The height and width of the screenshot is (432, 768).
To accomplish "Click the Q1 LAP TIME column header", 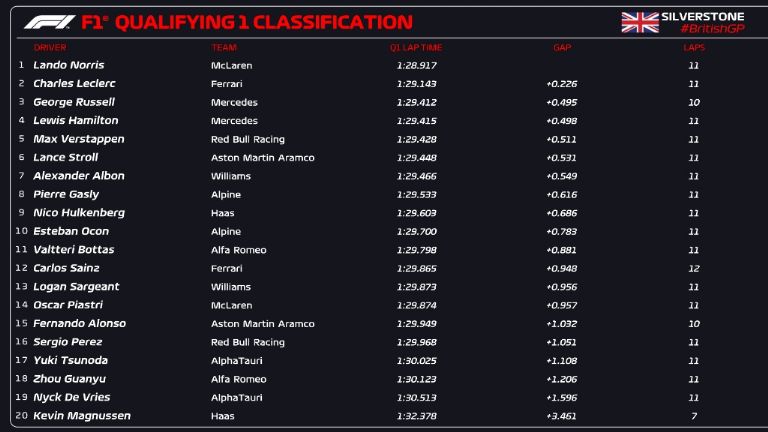I will [416, 47].
